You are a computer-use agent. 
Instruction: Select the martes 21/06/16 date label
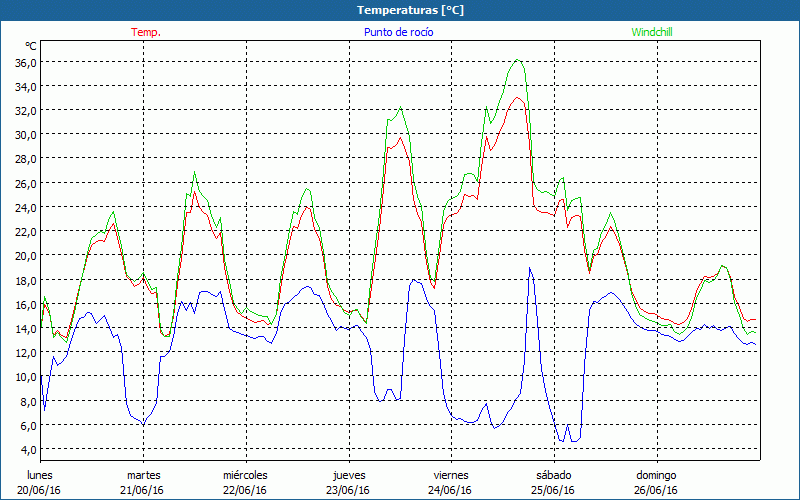143,482
